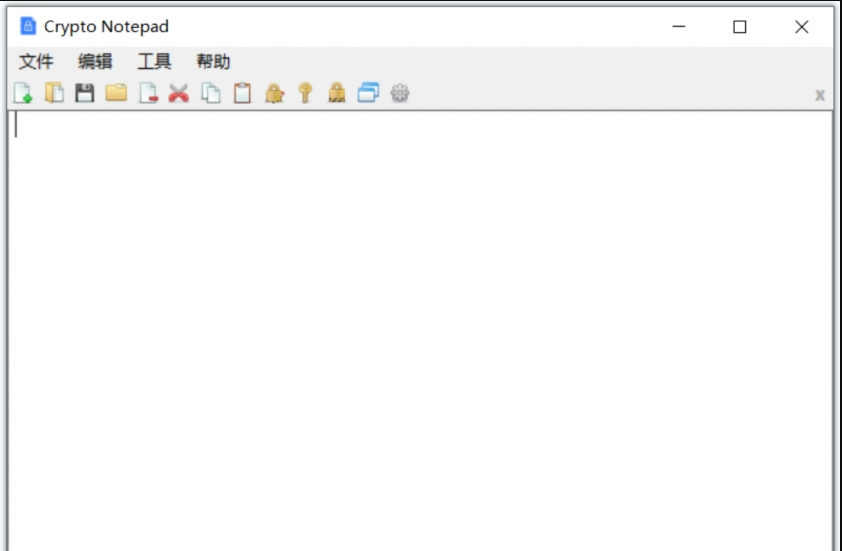The width and height of the screenshot is (842, 551).
Task: Close the Crypto Notepad window
Action: [x=802, y=26]
